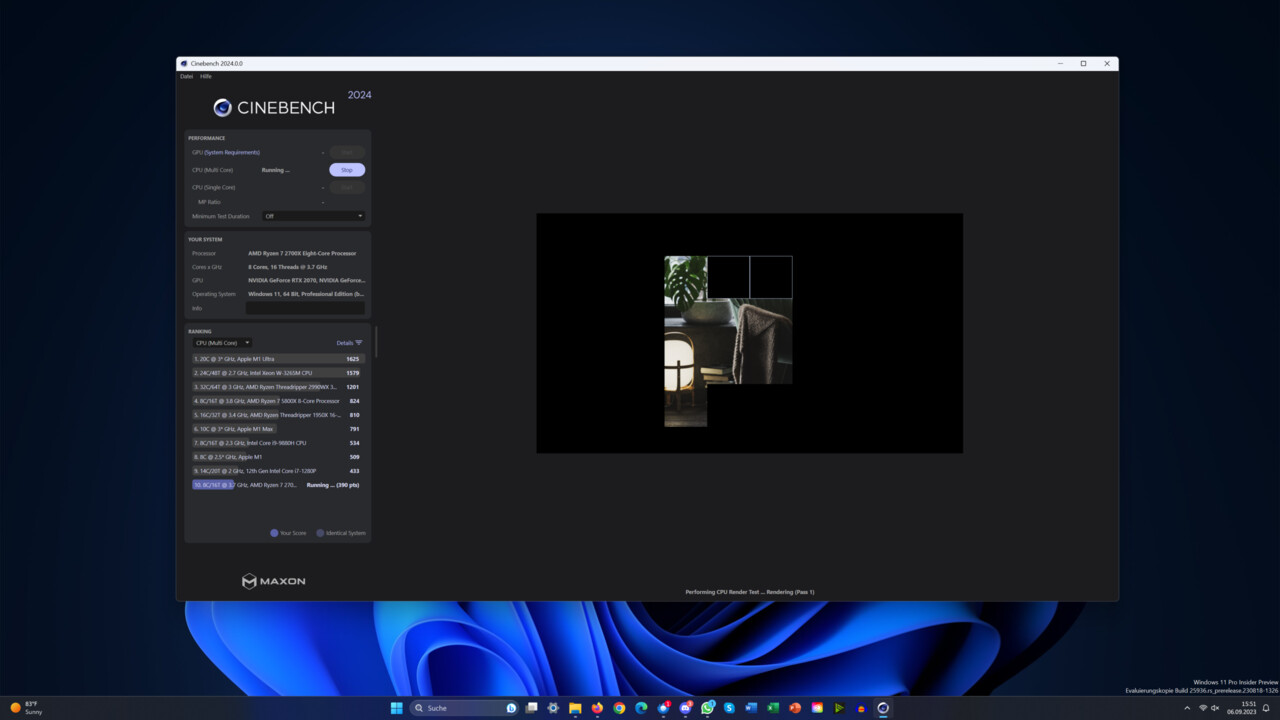
Task: Click the Info text field
Action: 305,308
